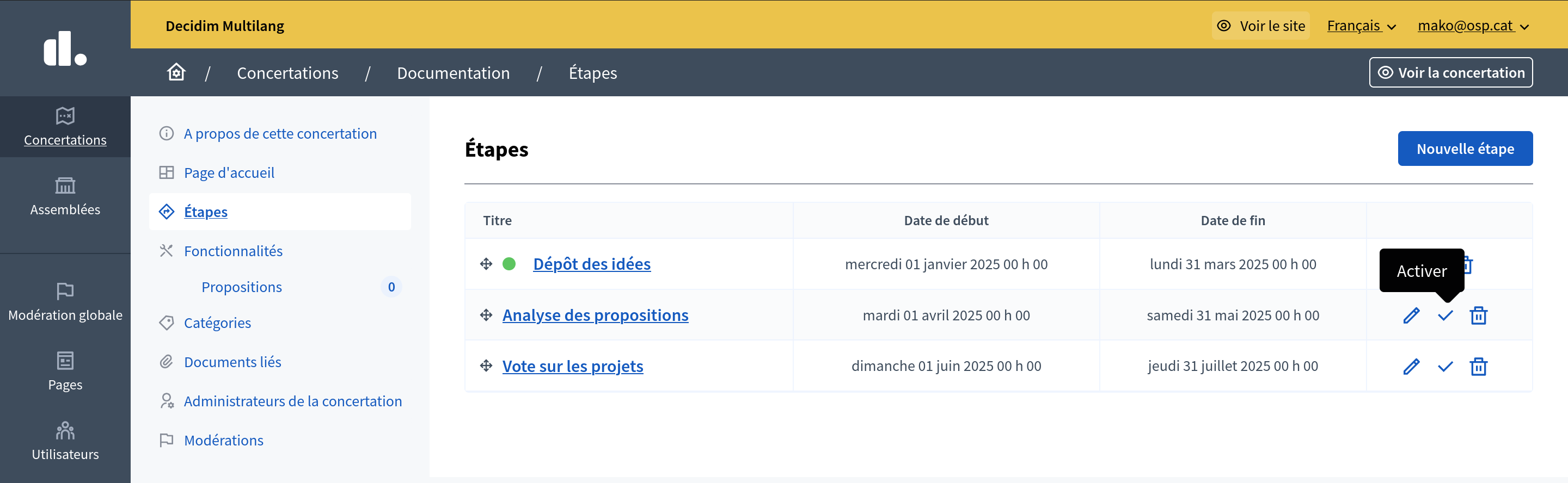This screenshot has height=483, width=1568.
Task: Delete the Analyse des propositions step
Action: pyautogui.click(x=1479, y=315)
